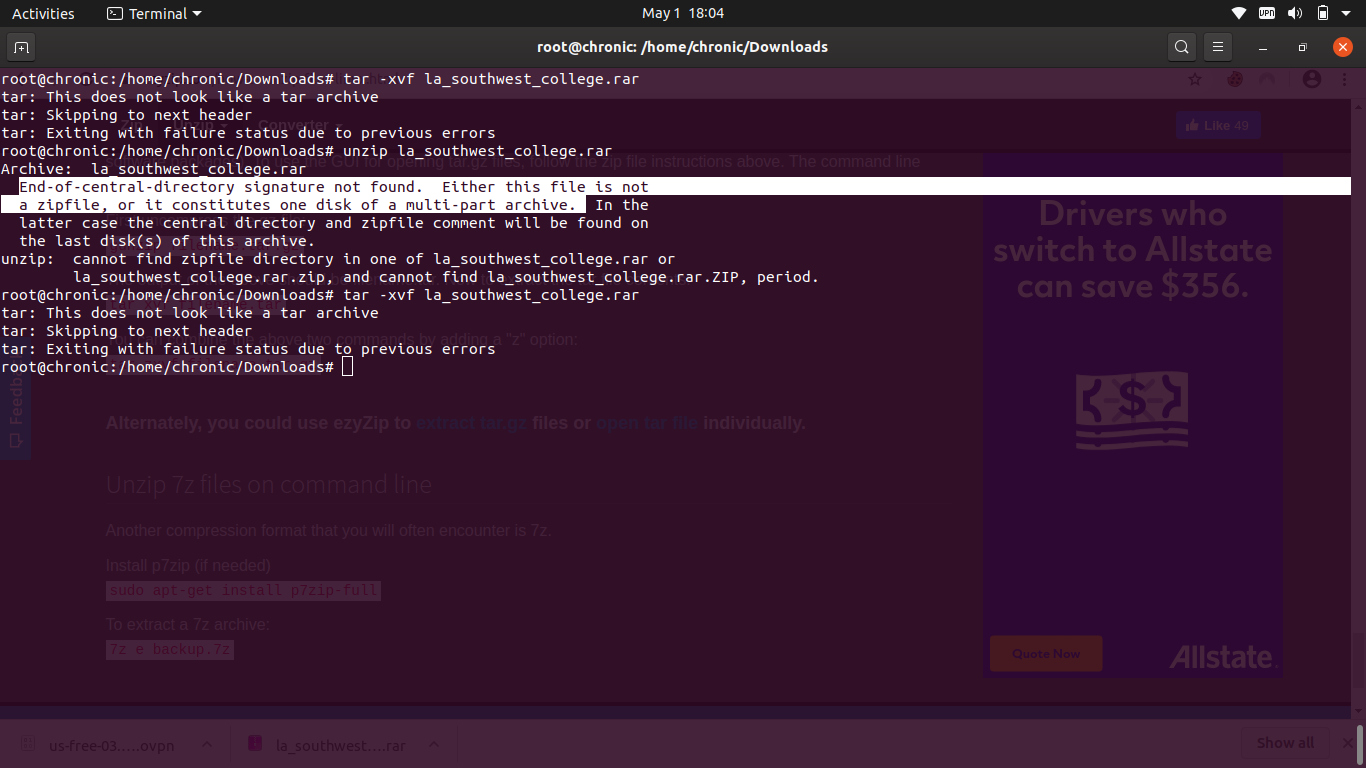Screen dimensions: 1366x768
Task: Open a new terminal tab
Action: [22, 47]
